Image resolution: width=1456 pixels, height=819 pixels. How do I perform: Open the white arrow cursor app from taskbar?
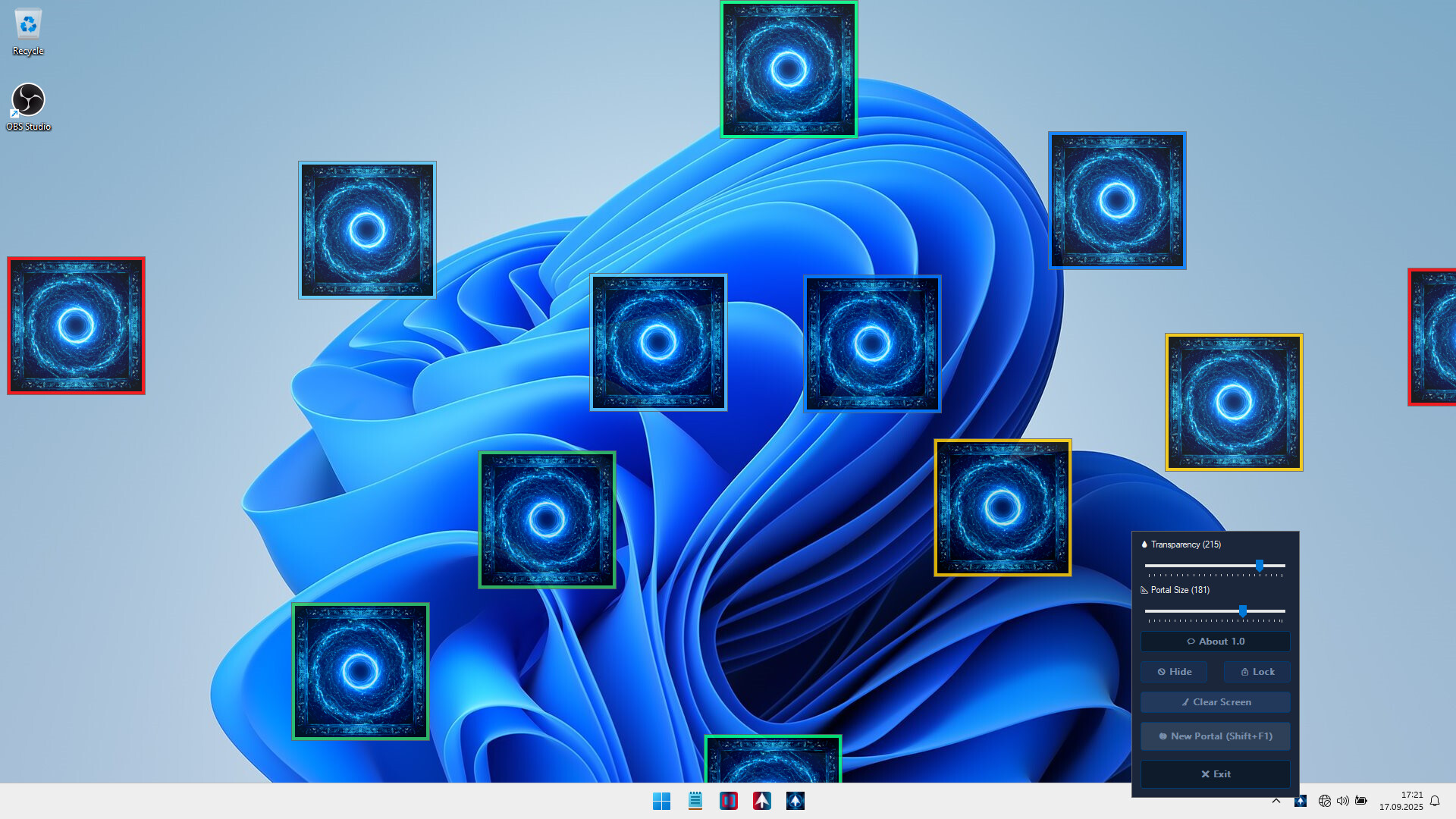tap(762, 801)
